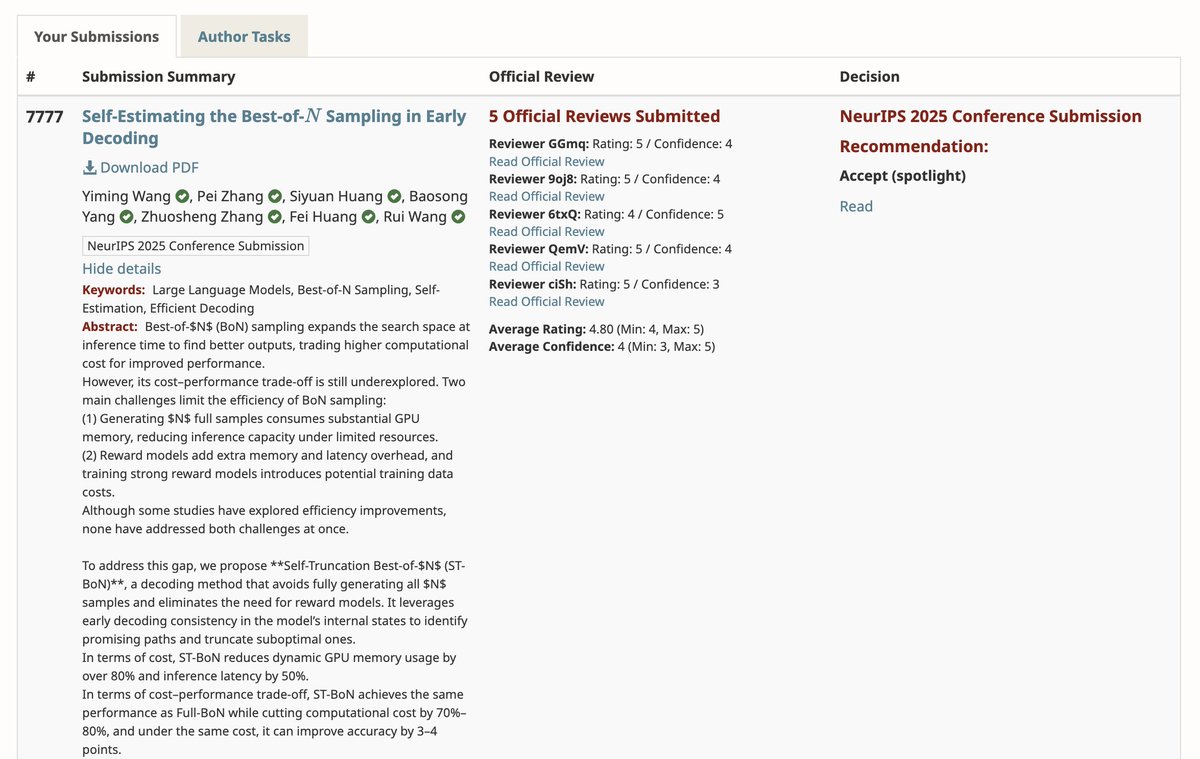Click the green checkmark after Yiming Wang
The image size is (1200, 759).
(x=182, y=196)
